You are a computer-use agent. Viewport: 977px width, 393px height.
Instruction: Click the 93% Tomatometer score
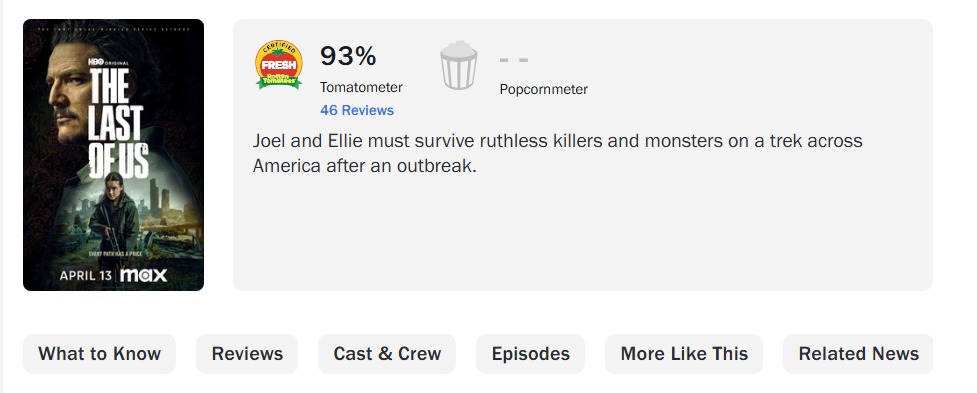pos(348,57)
